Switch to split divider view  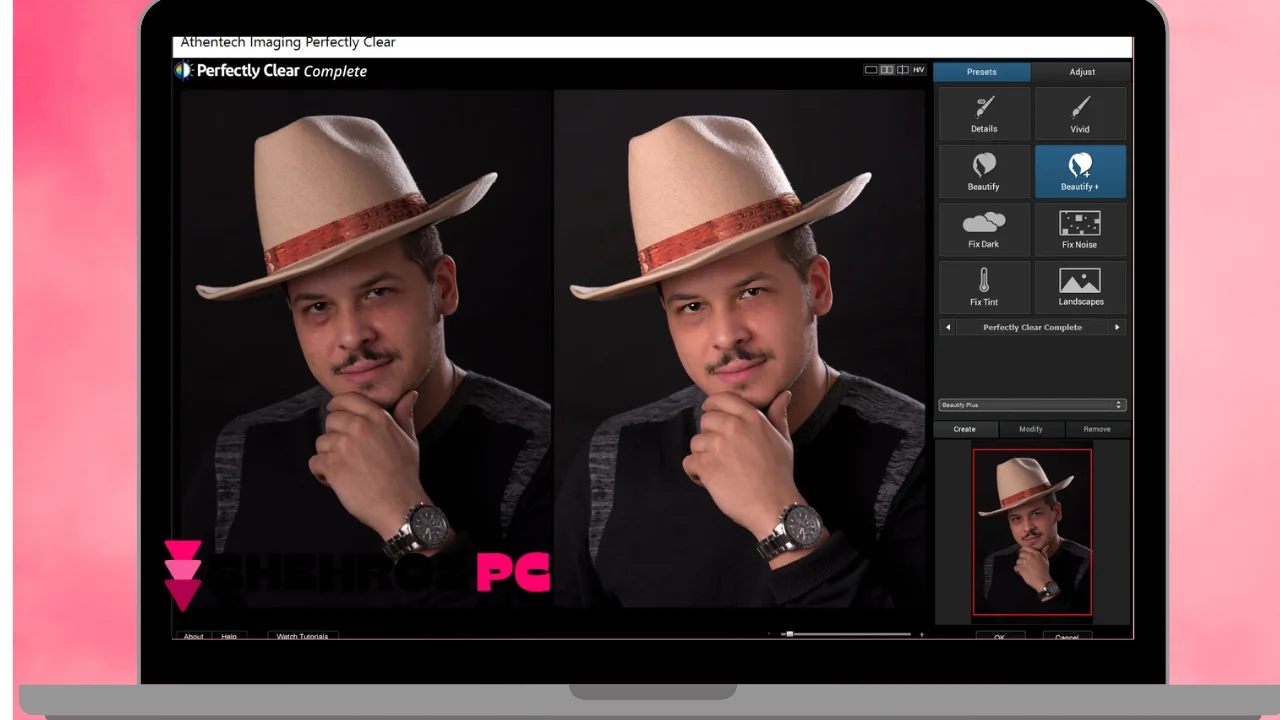pos(903,70)
